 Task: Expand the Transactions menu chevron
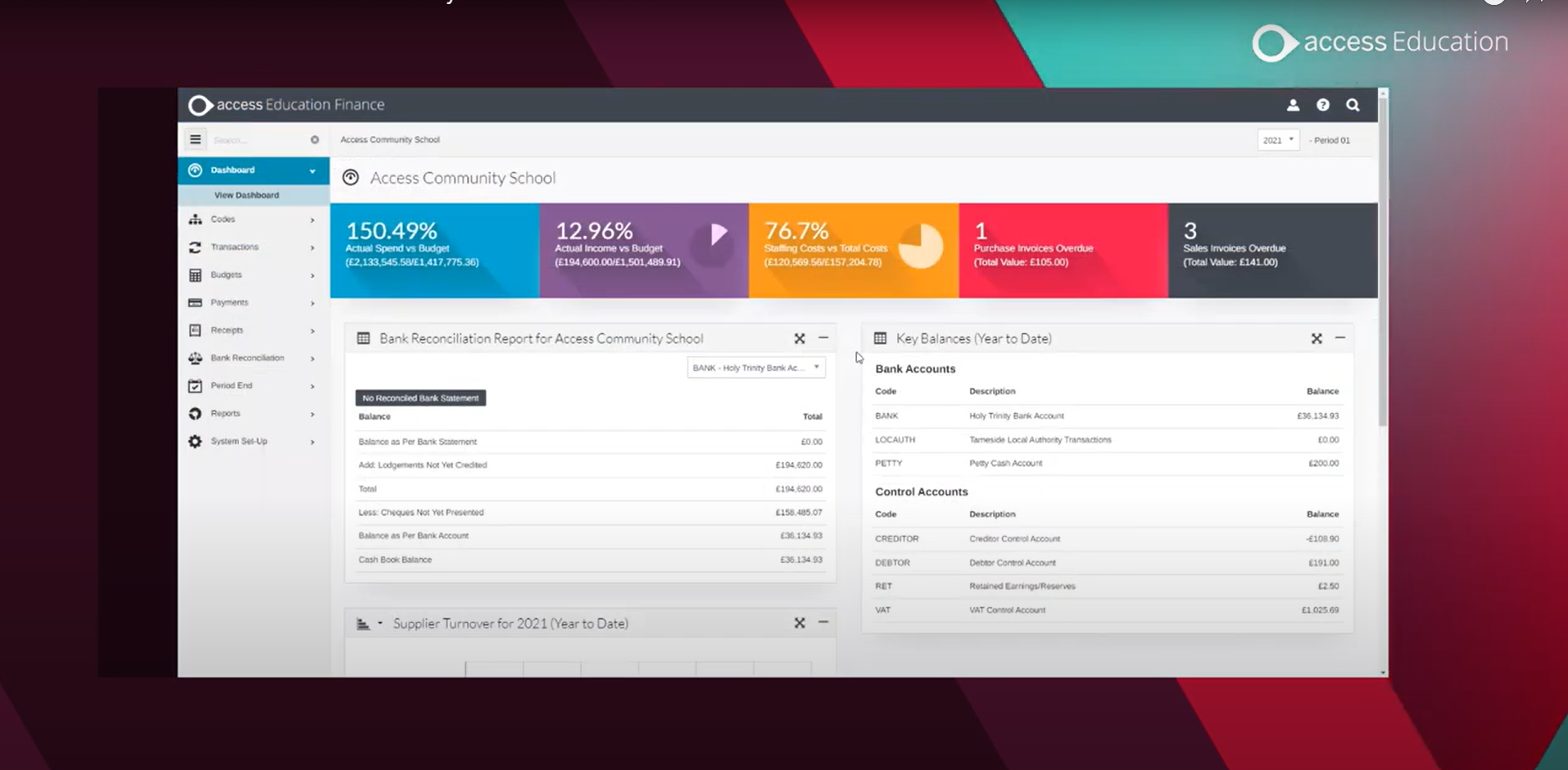point(312,247)
